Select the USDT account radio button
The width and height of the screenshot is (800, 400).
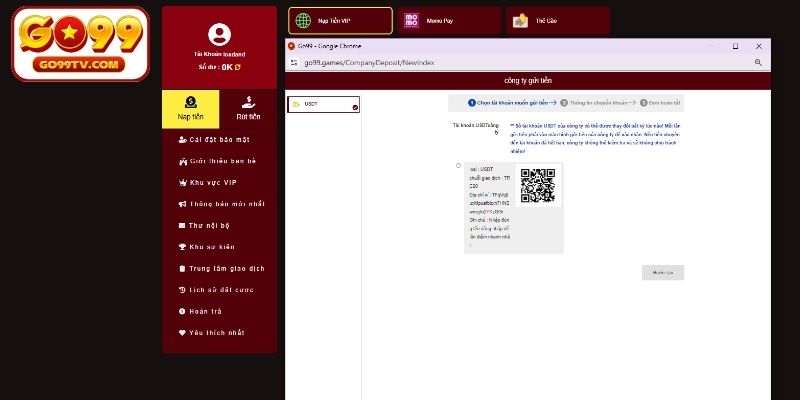[458, 166]
